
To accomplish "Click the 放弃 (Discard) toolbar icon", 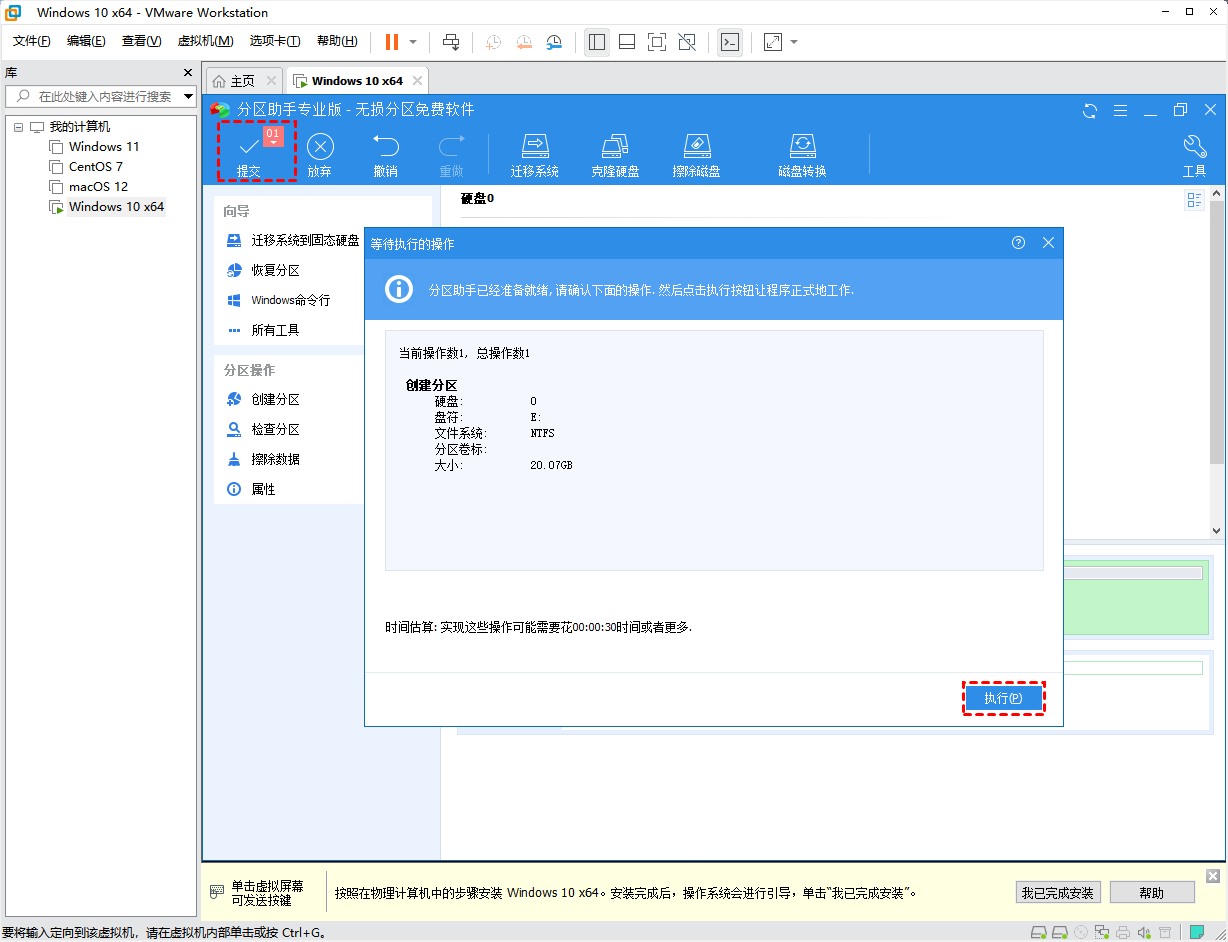I will click(x=320, y=147).
